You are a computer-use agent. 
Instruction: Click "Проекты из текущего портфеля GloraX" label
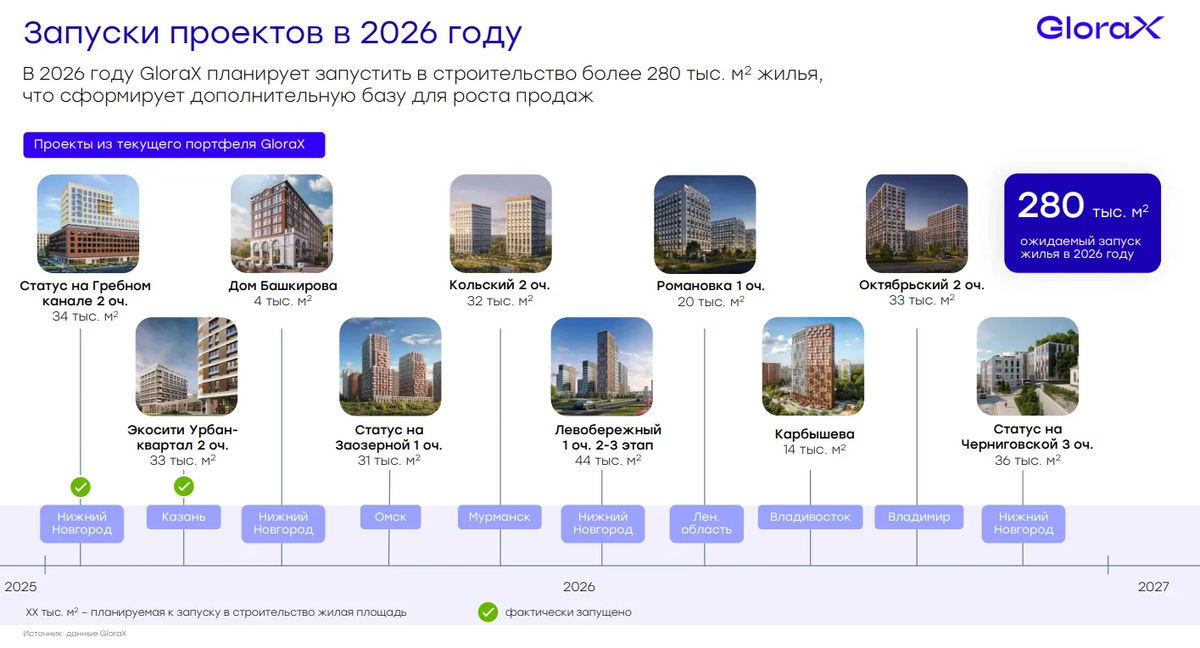(174, 144)
